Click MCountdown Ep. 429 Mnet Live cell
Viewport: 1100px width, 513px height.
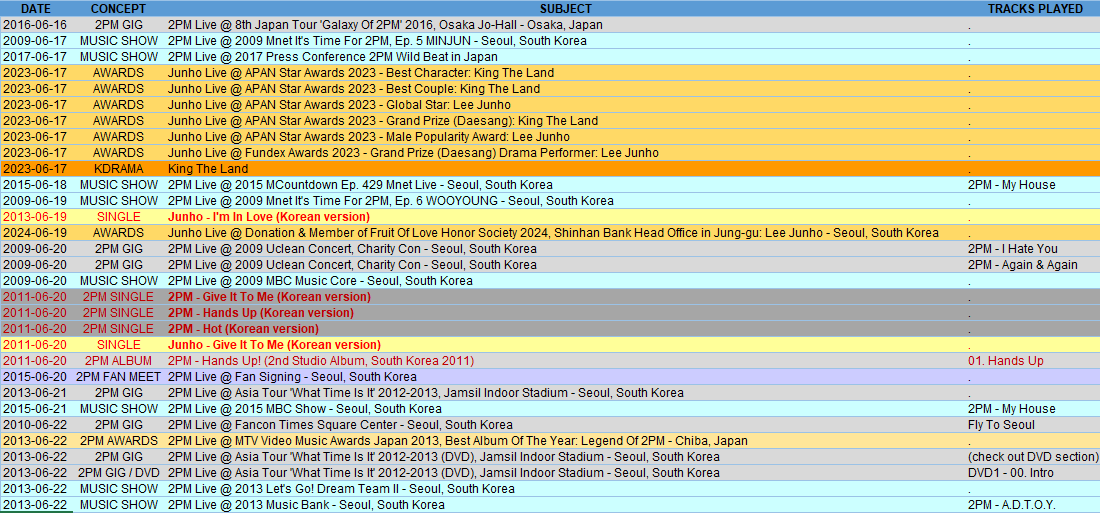565,185
